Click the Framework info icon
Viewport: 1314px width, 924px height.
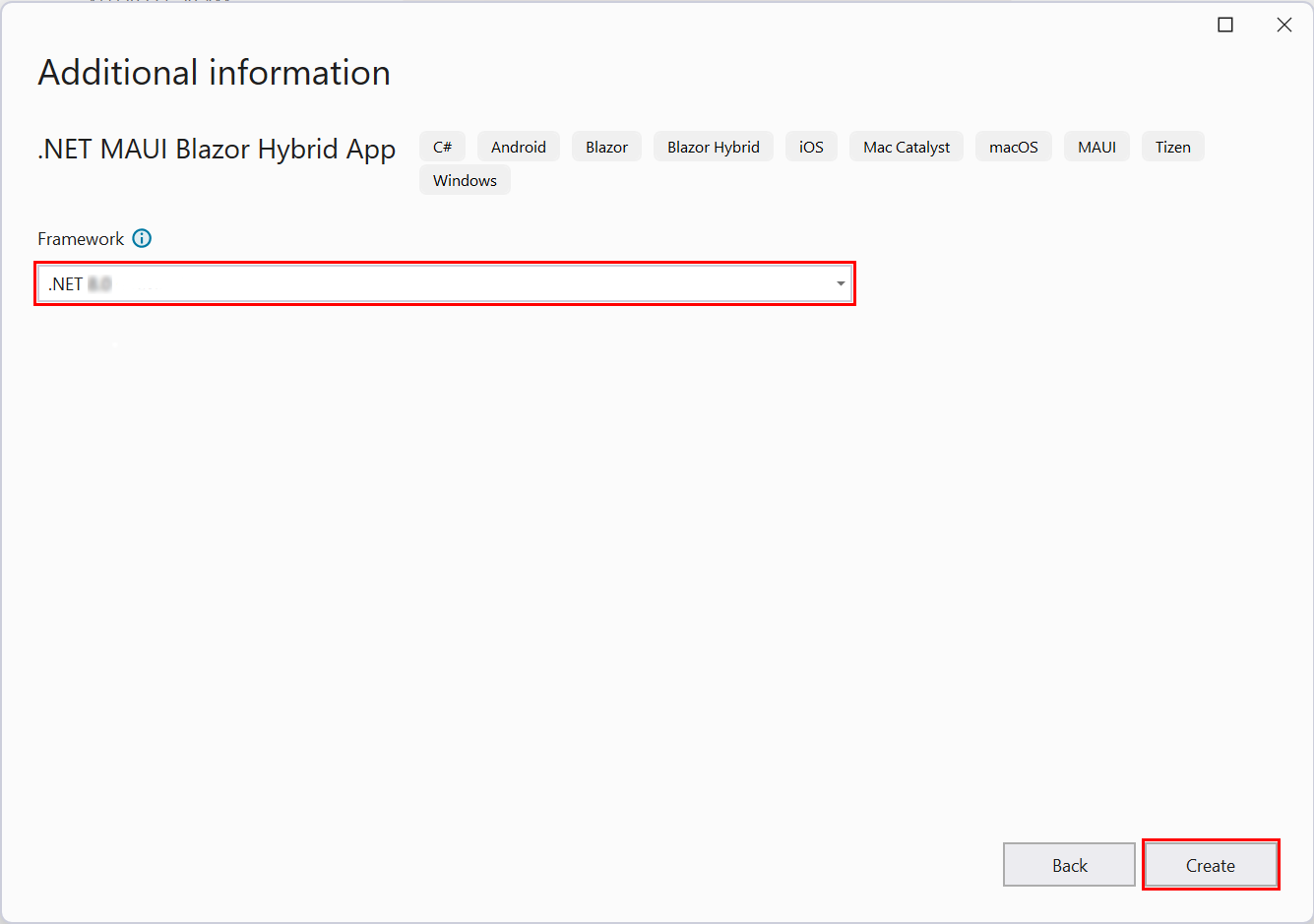[x=142, y=238]
